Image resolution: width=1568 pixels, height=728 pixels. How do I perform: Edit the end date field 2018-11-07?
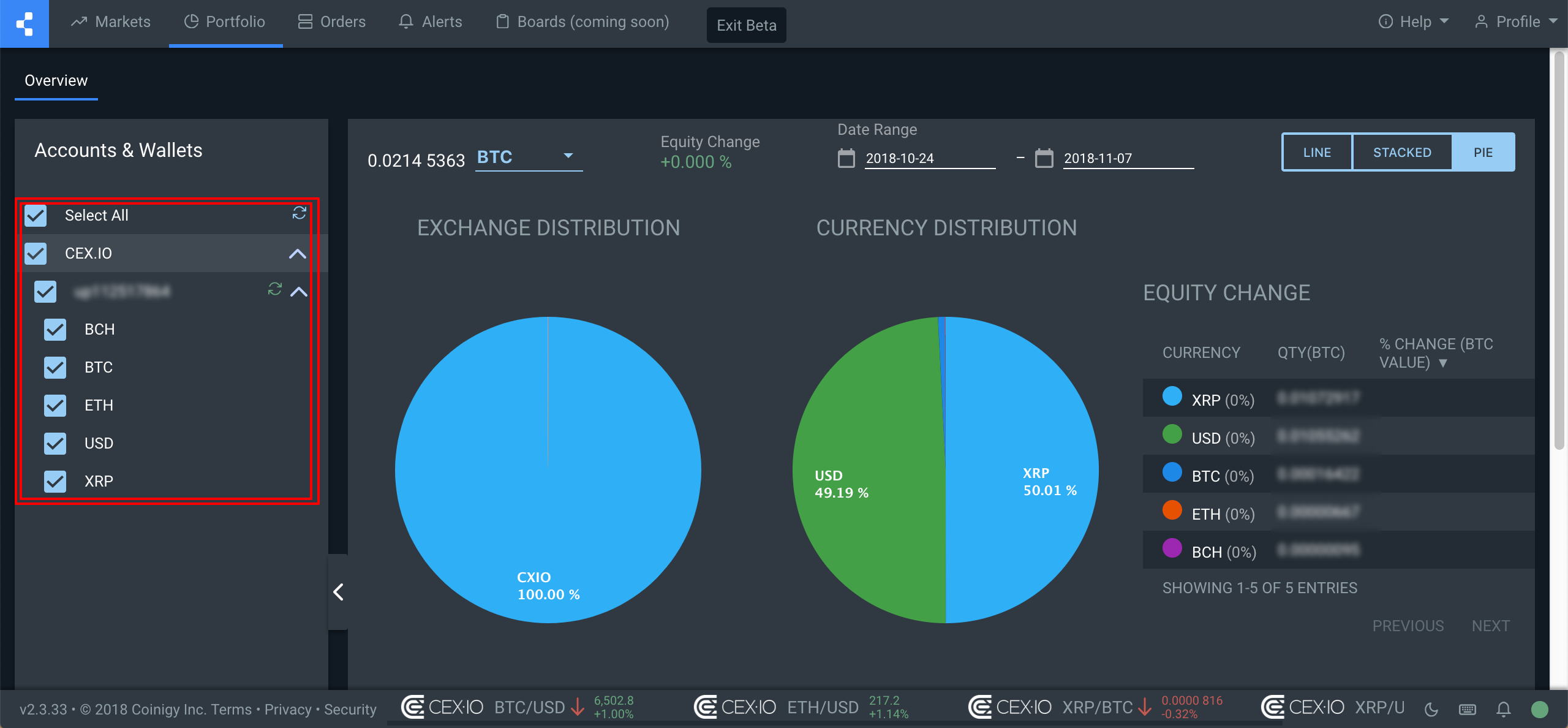click(x=1128, y=158)
